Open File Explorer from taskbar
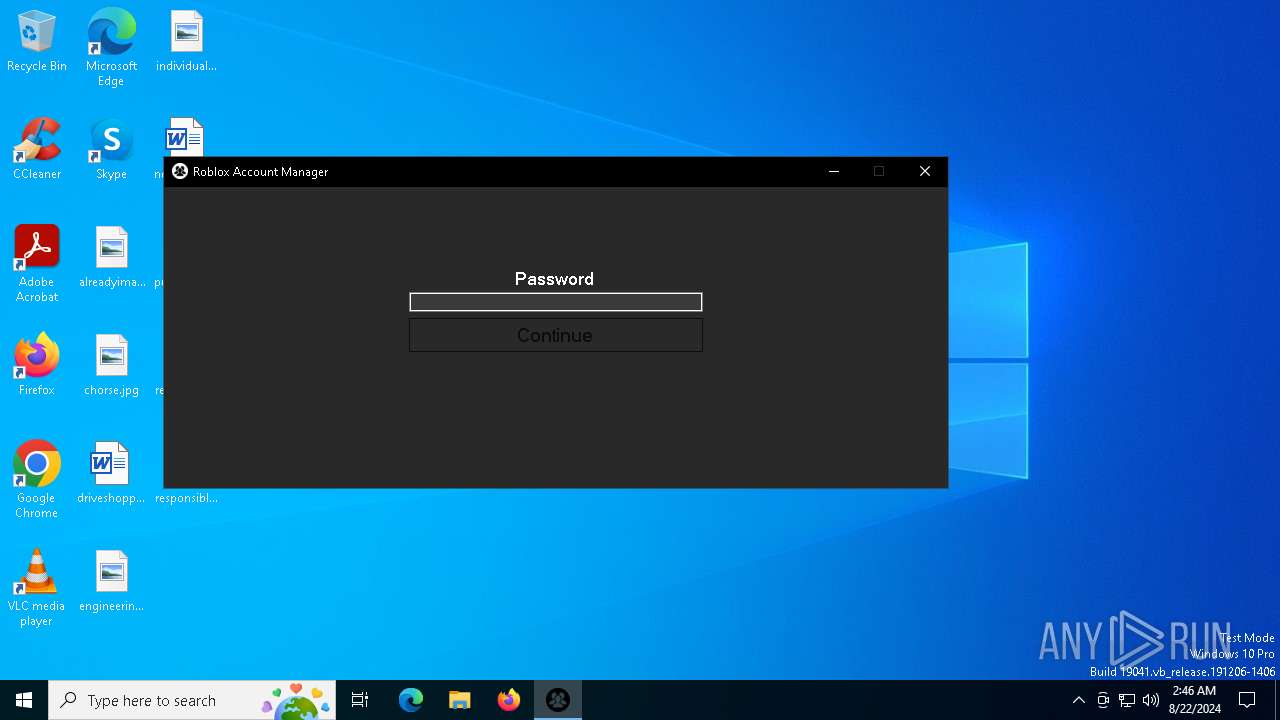This screenshot has height=720, width=1280. [x=459, y=700]
